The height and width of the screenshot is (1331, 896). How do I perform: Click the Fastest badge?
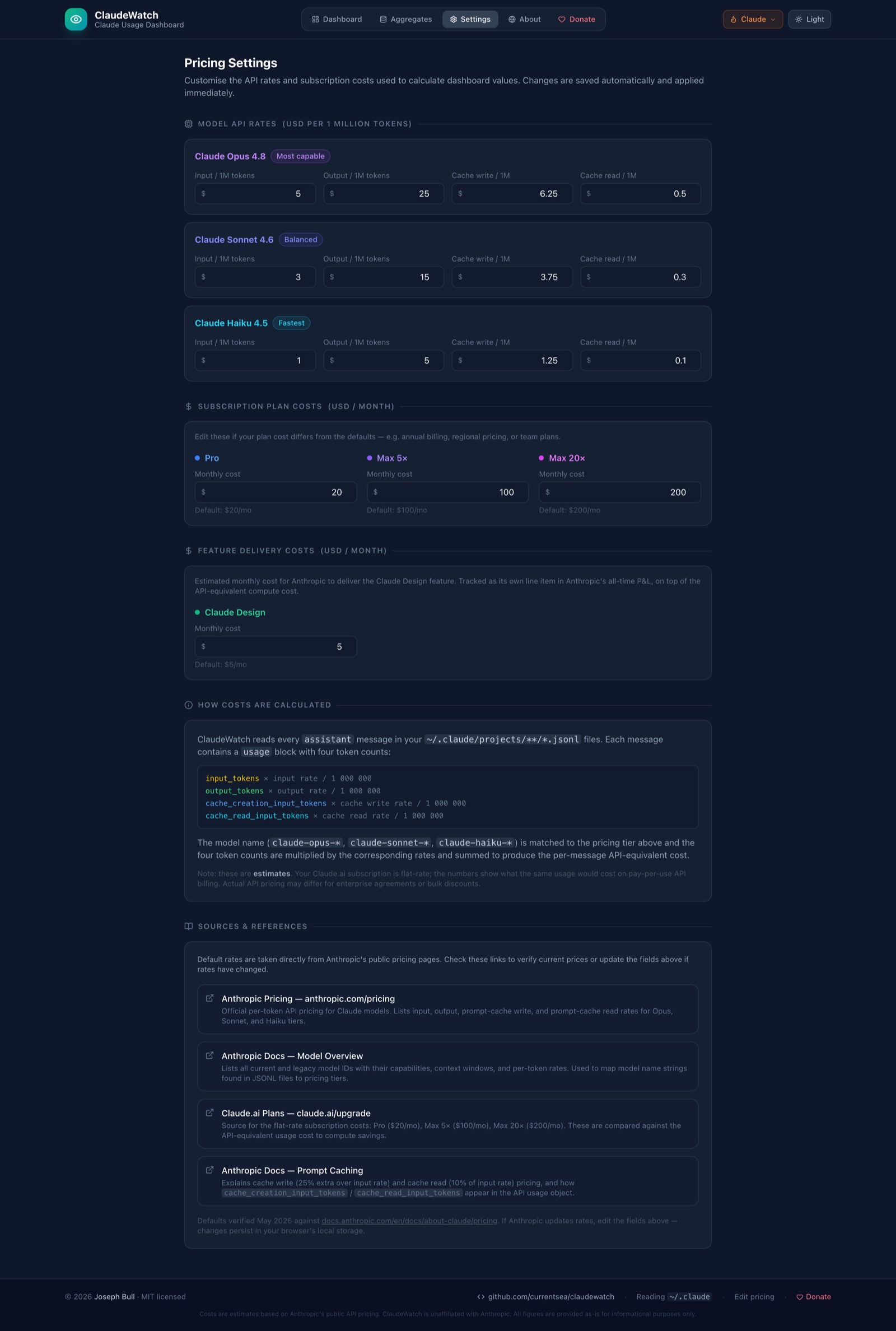pos(291,323)
